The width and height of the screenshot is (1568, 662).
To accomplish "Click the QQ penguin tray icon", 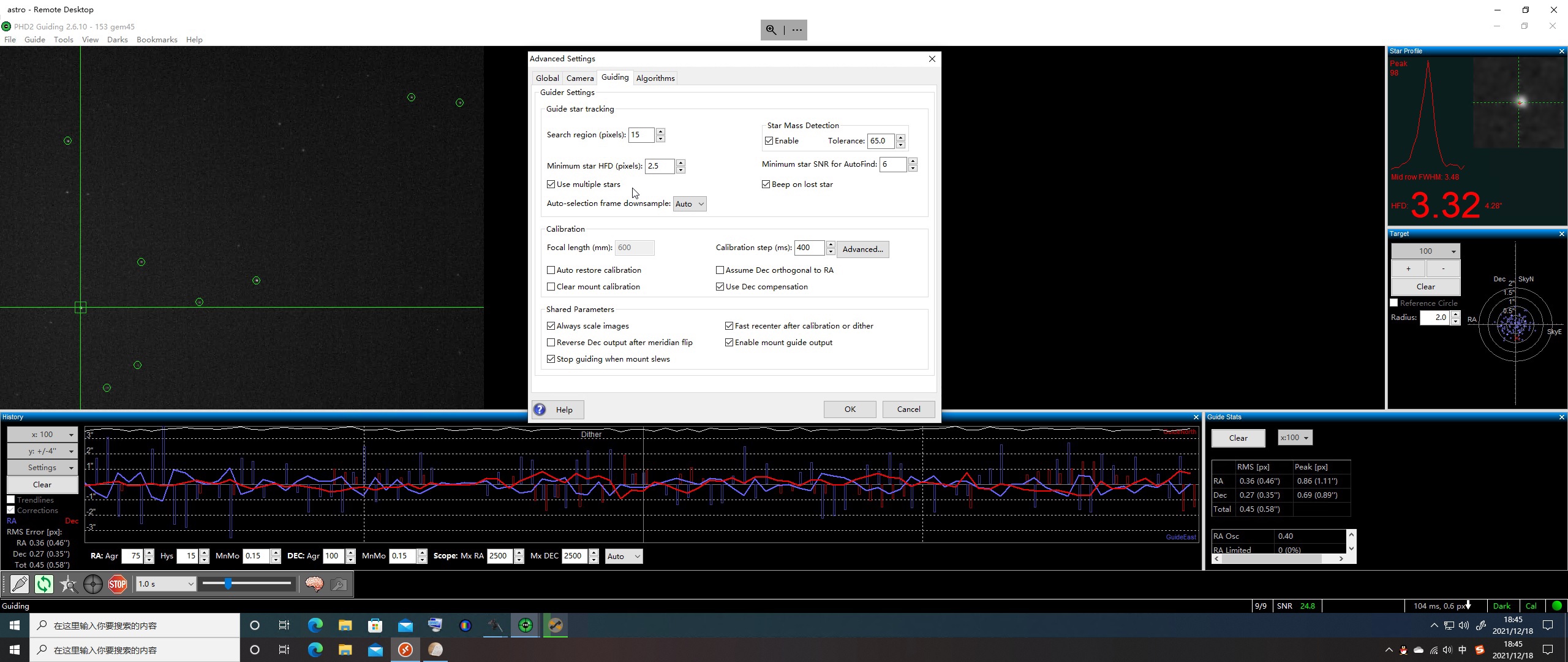I will pyautogui.click(x=1403, y=650).
